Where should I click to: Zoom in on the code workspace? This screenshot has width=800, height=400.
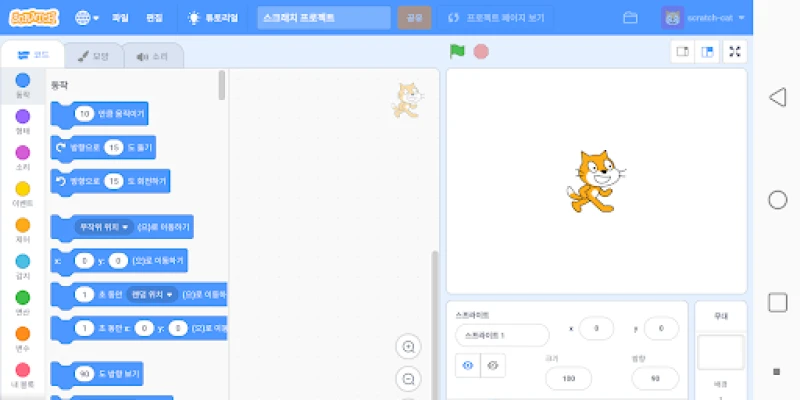(x=408, y=347)
